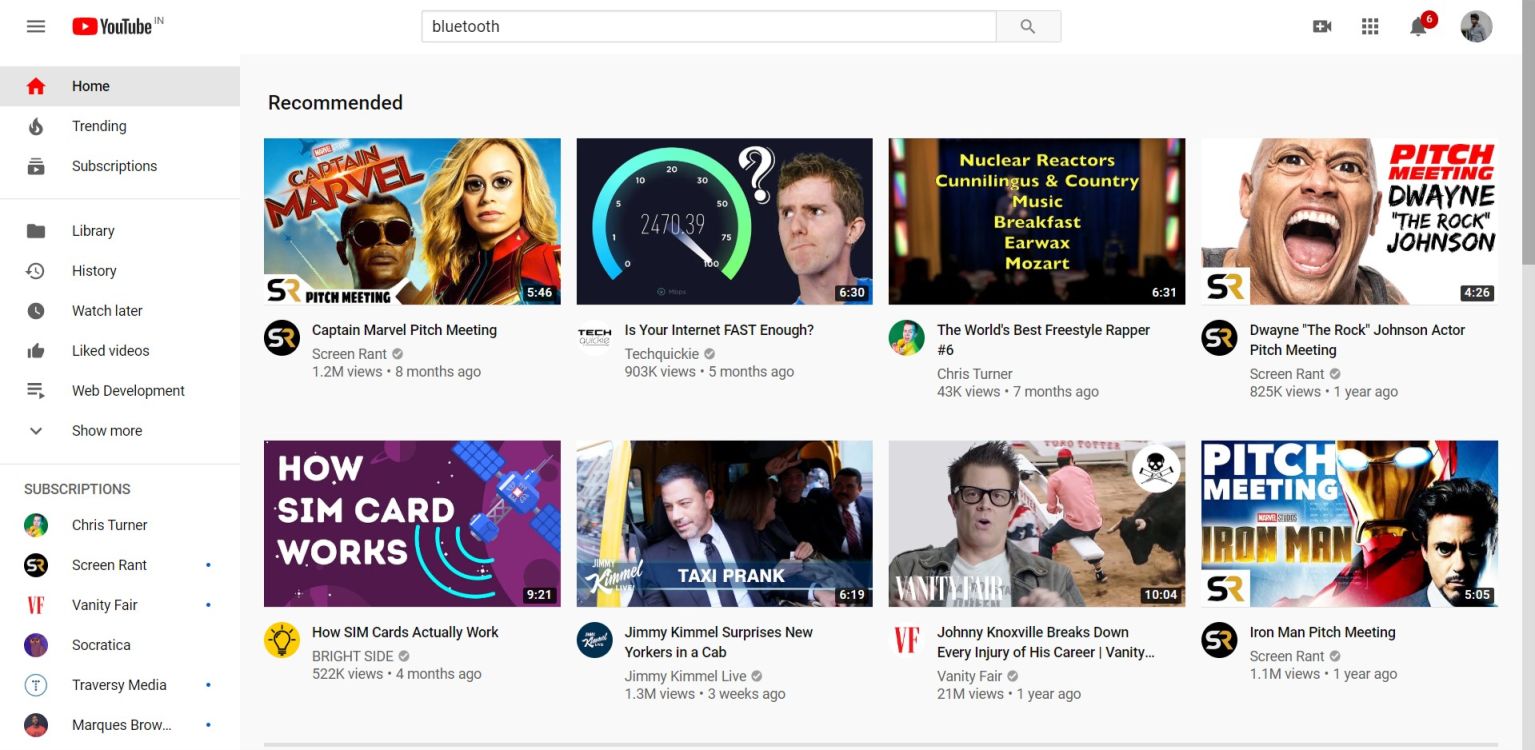Click the search magnifier button
The width and height of the screenshot is (1535, 750).
tap(1028, 26)
